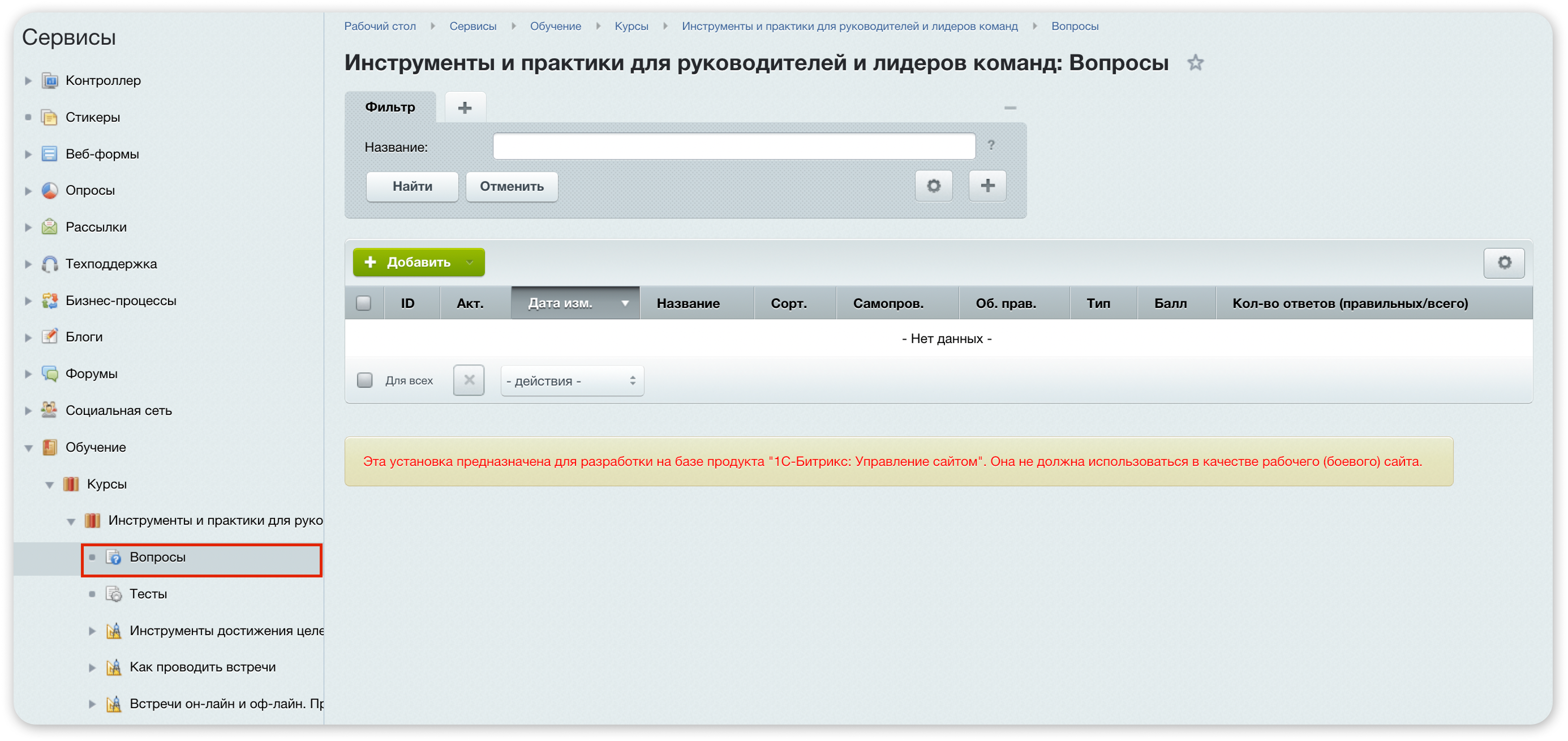Toggle the select-all checkbox in table header
The width and height of the screenshot is (1568, 741).
[363, 303]
